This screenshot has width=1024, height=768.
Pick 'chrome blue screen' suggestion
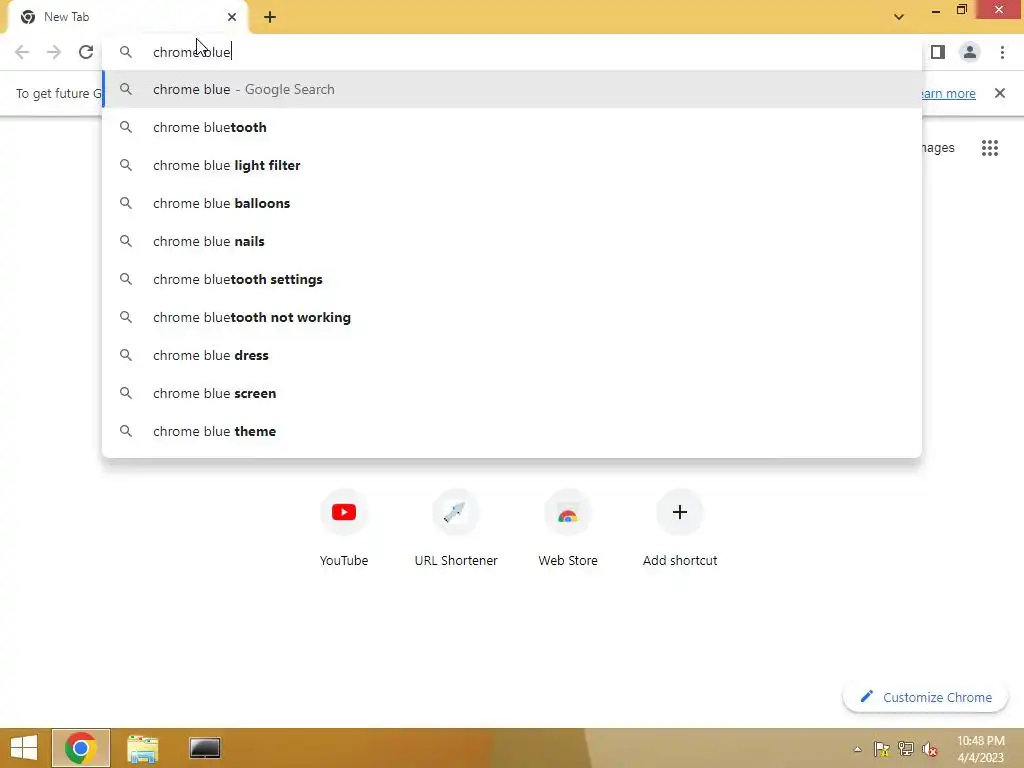[x=512, y=392]
